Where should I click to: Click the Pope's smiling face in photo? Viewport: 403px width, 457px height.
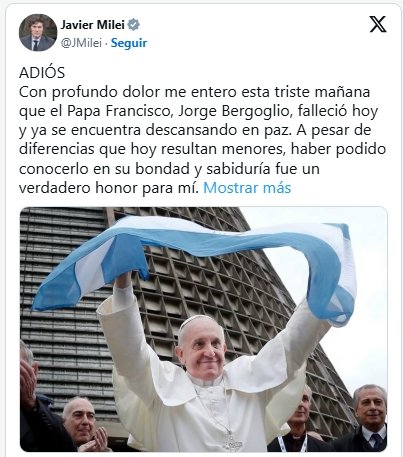point(202,350)
